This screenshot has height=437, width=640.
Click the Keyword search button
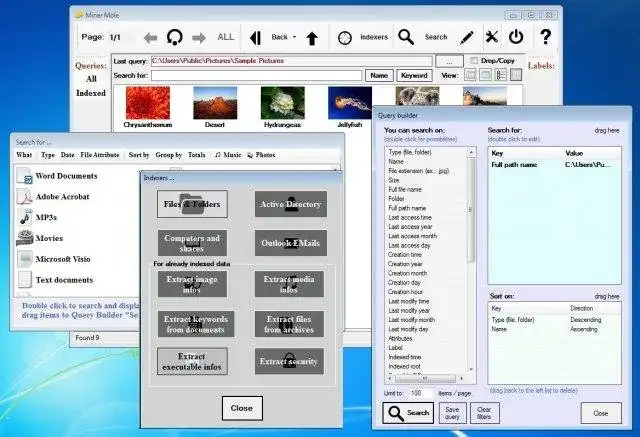coord(414,75)
